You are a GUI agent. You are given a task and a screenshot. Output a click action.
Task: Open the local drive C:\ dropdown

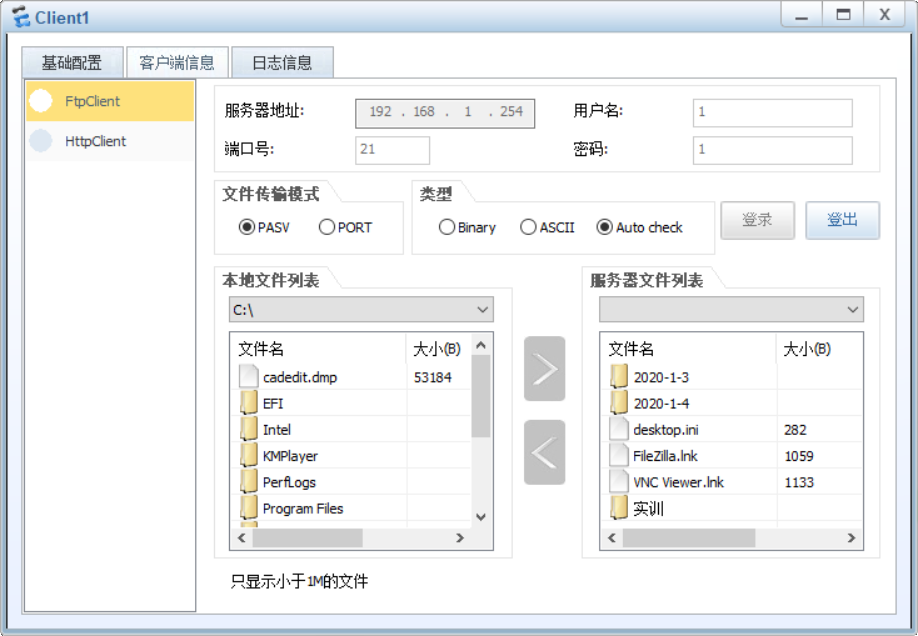361,309
